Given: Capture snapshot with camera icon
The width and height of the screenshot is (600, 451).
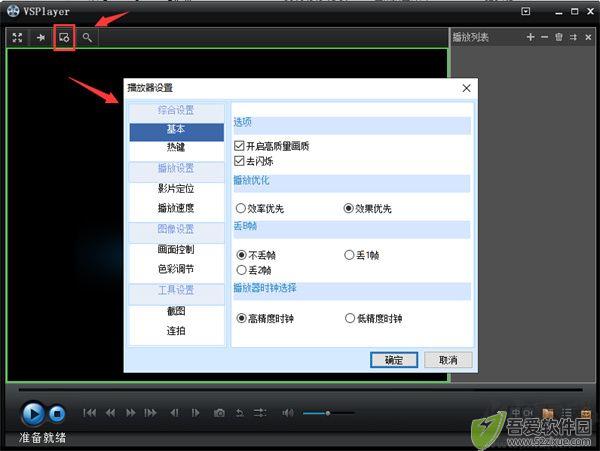Looking at the screenshot, I should (219, 413).
